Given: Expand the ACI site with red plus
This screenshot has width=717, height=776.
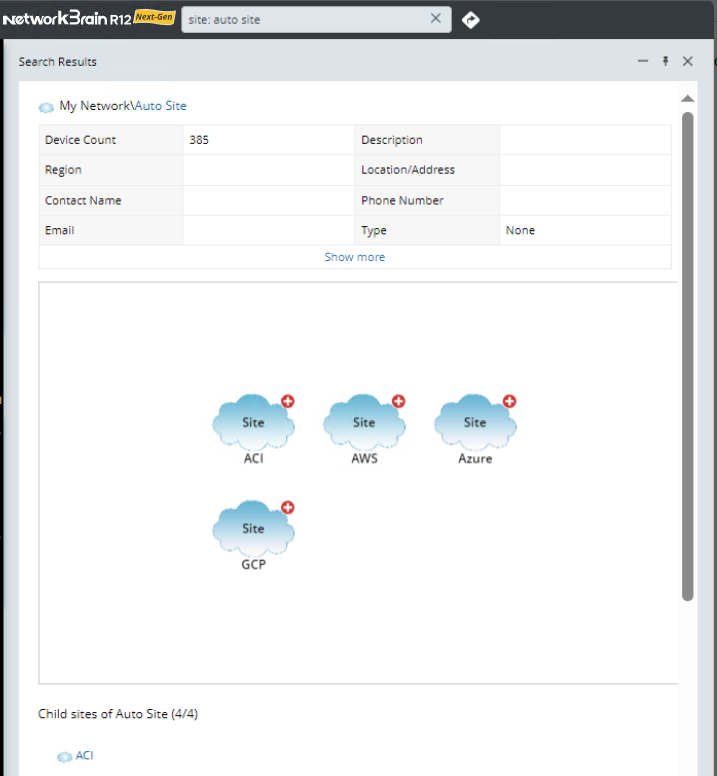Looking at the screenshot, I should [288, 401].
